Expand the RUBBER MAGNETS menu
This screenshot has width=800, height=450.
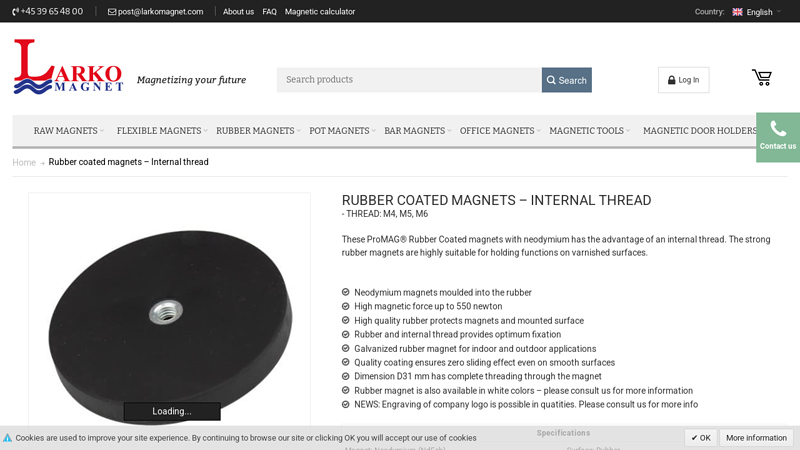258,131
